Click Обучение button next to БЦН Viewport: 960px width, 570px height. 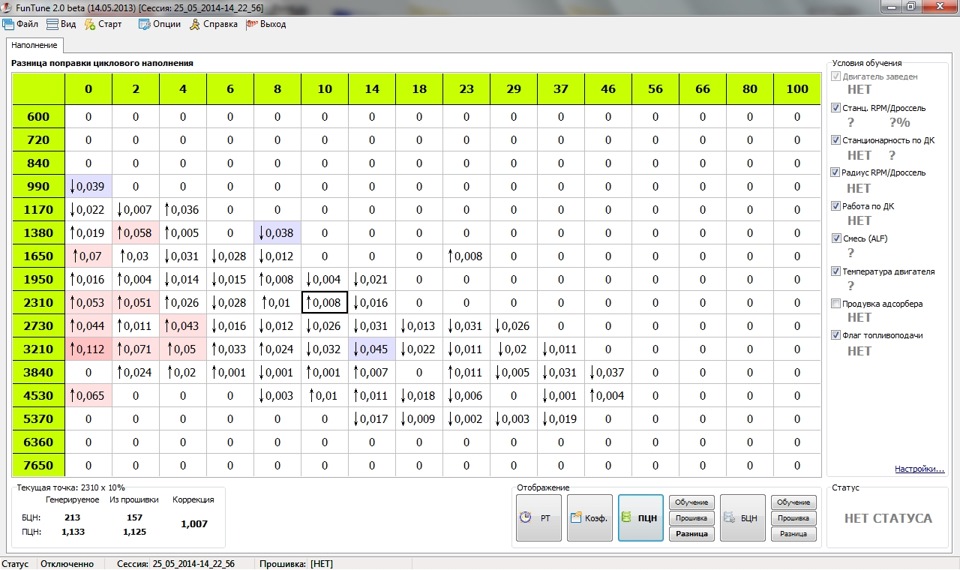pos(793,502)
